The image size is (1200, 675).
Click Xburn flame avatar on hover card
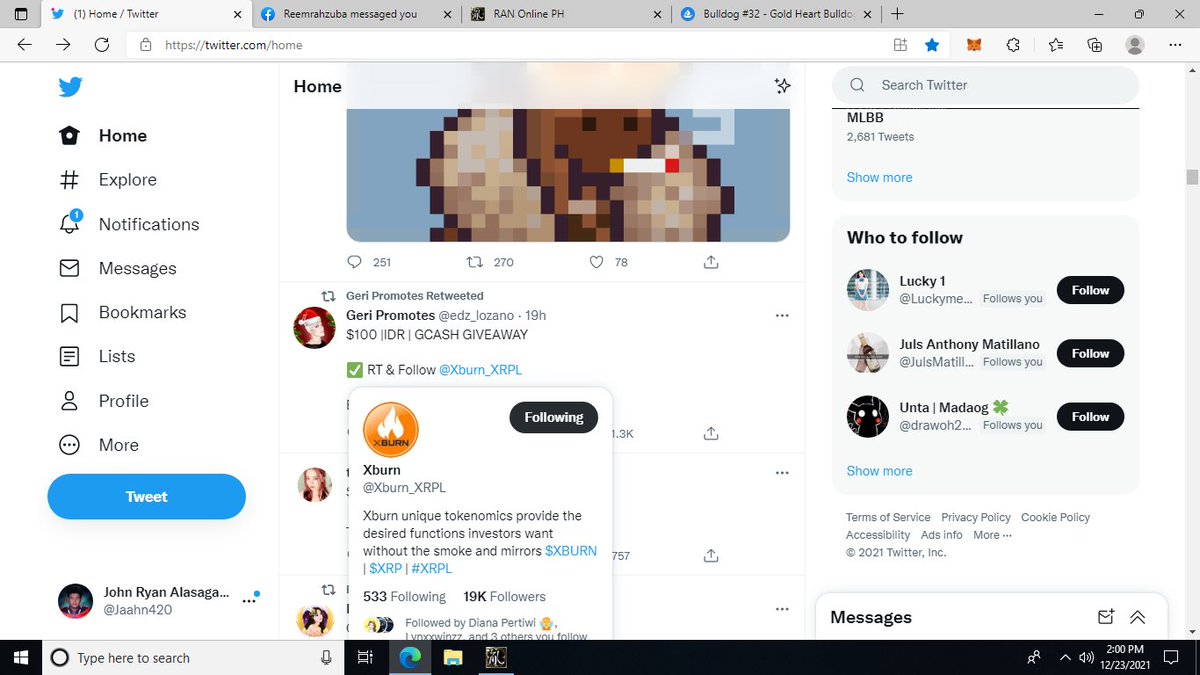pyautogui.click(x=390, y=430)
